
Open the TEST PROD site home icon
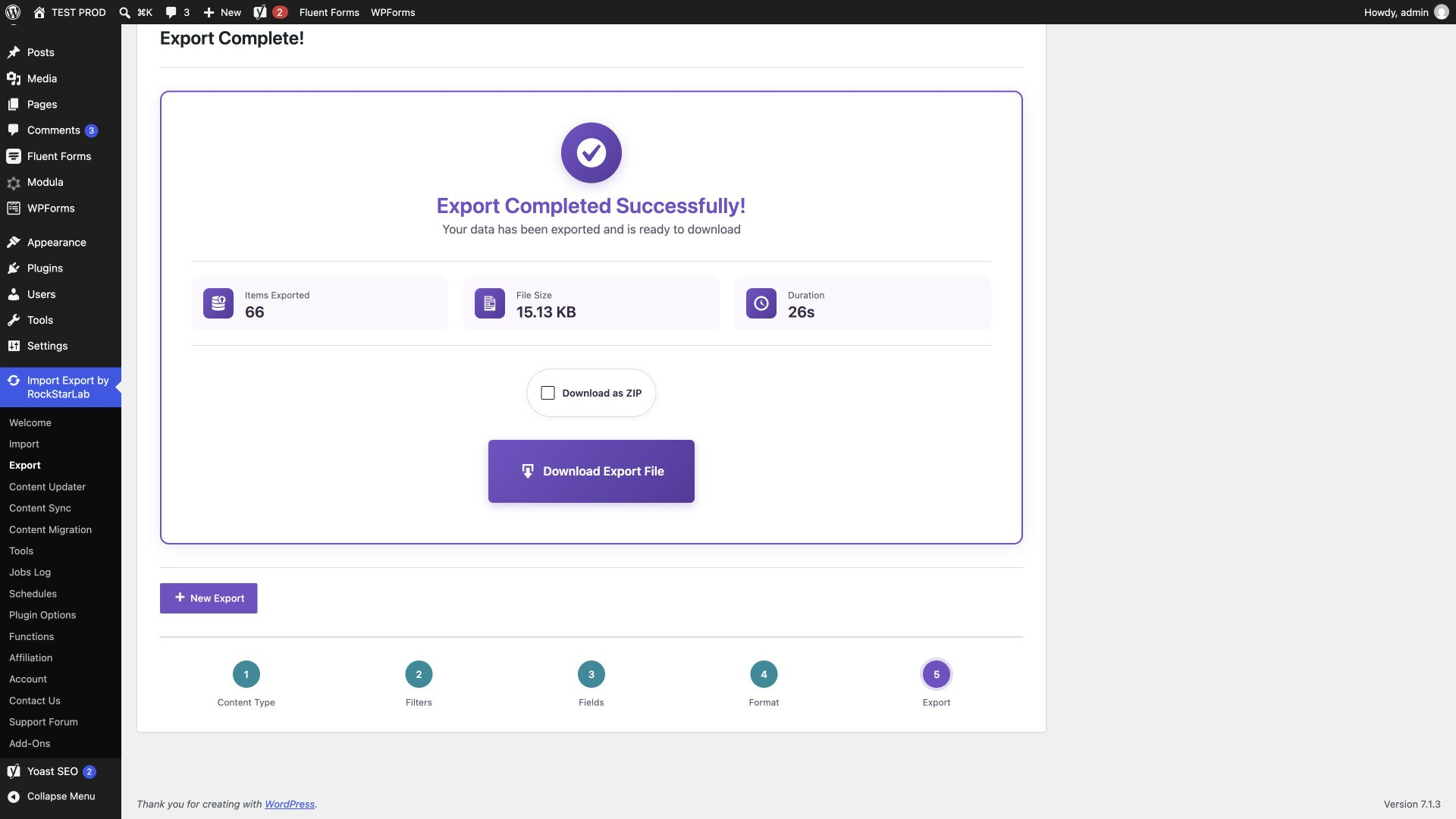[x=39, y=12]
